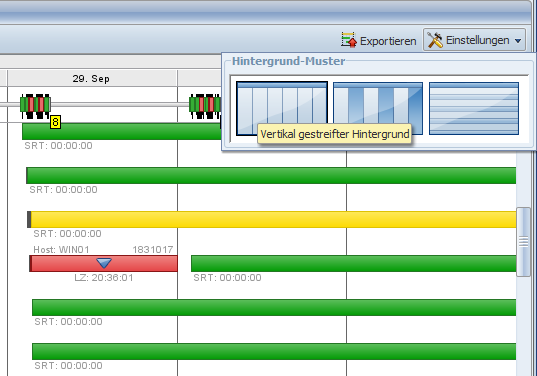Select the vertically striped background pattern
Image resolution: width=537 pixels, height=376 pixels.
pyautogui.click(x=282, y=108)
